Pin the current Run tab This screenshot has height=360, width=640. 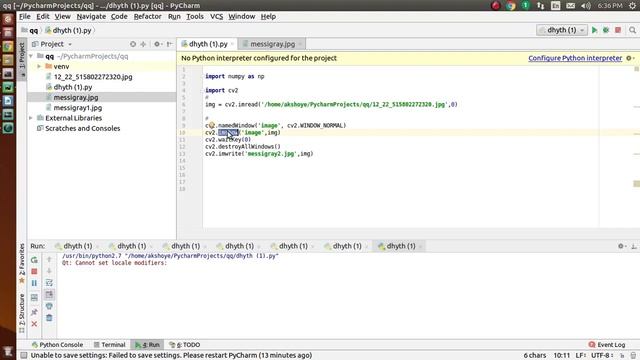point(34,312)
